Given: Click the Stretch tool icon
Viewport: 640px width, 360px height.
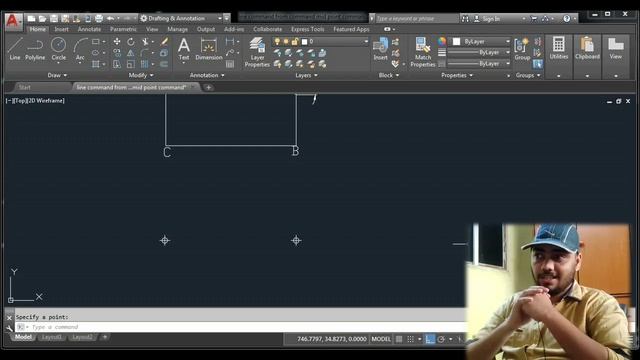Looking at the screenshot, I should [x=117, y=64].
